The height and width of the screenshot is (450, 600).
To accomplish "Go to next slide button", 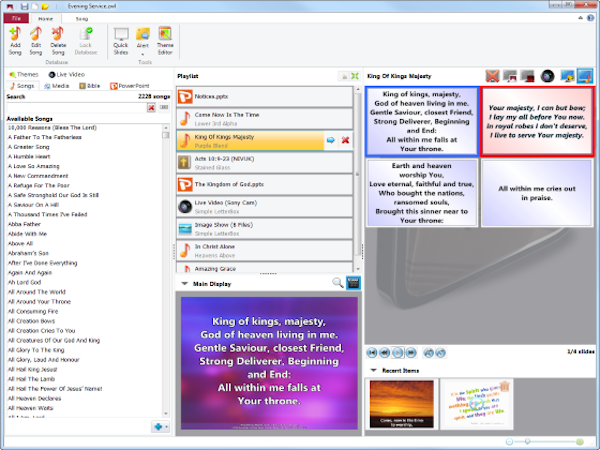I will tap(411, 352).
